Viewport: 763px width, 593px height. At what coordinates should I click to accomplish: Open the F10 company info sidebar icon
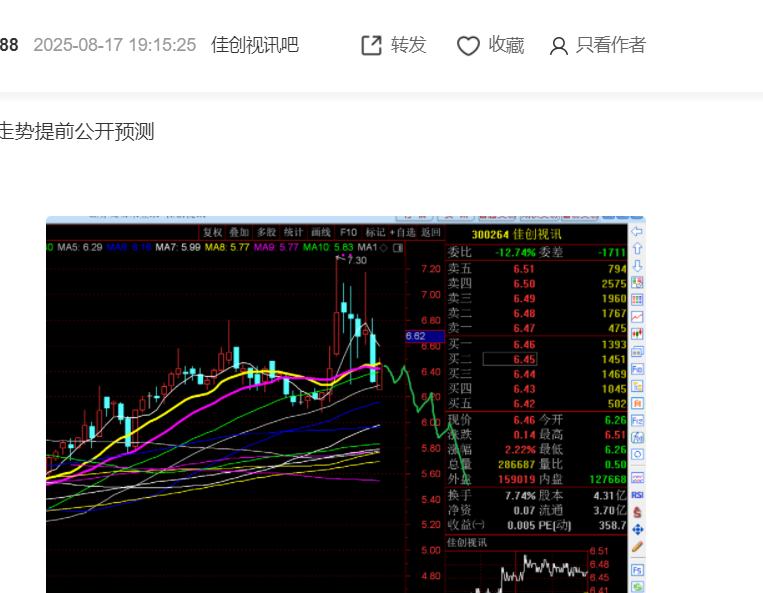click(637, 369)
